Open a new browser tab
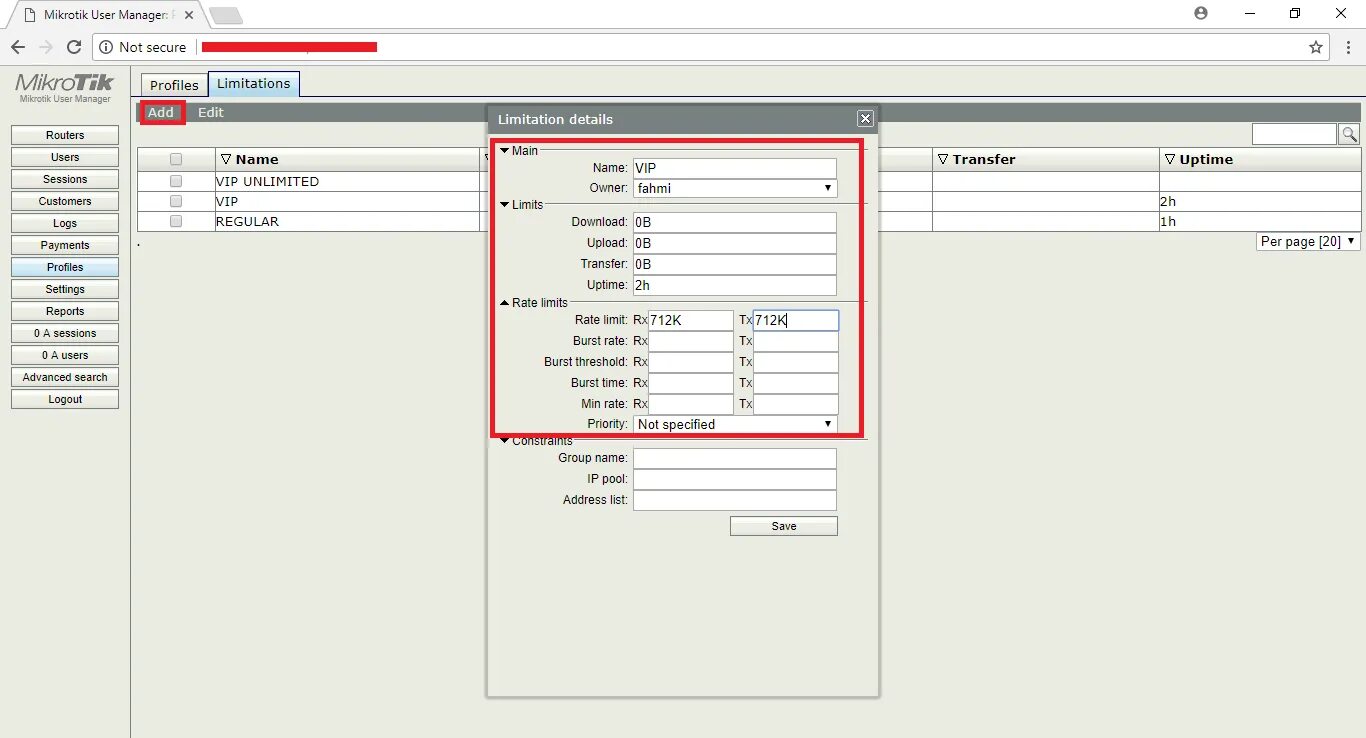The image size is (1366, 738). [x=226, y=15]
